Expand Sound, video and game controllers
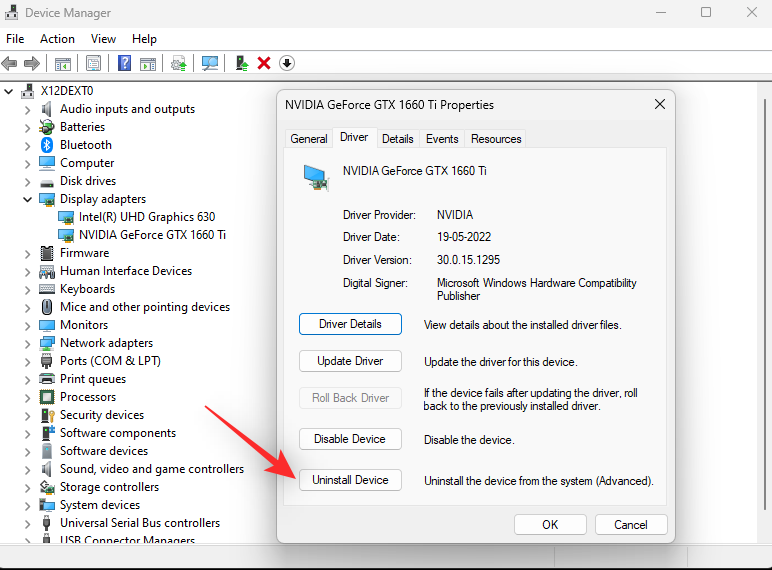The width and height of the screenshot is (772, 570). pos(27,469)
